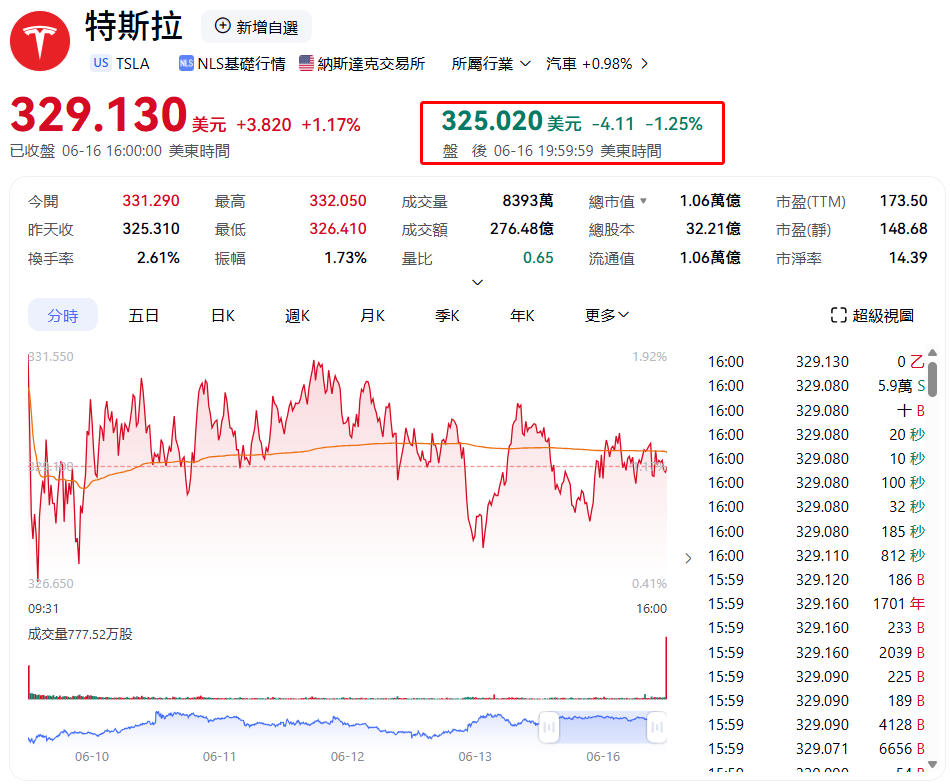Click the Tesla logo icon
Screen dimensions: 950x784
pos(40,41)
